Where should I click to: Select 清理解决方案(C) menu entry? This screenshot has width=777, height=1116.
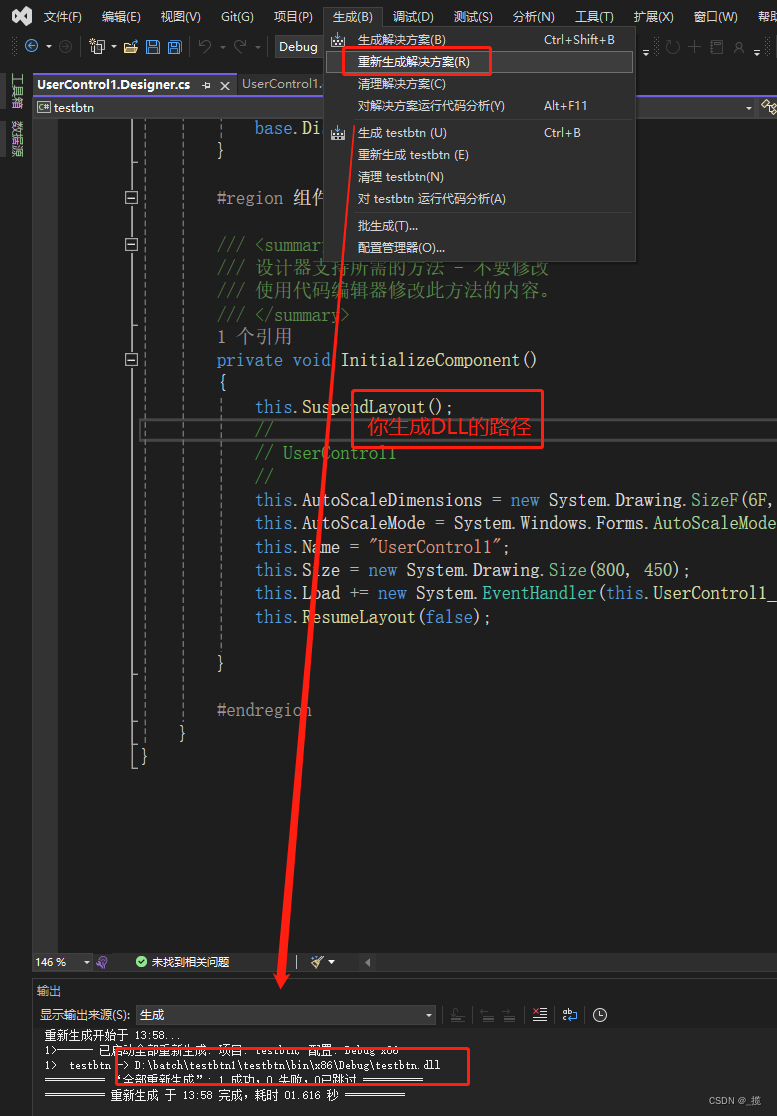click(x=480, y=84)
